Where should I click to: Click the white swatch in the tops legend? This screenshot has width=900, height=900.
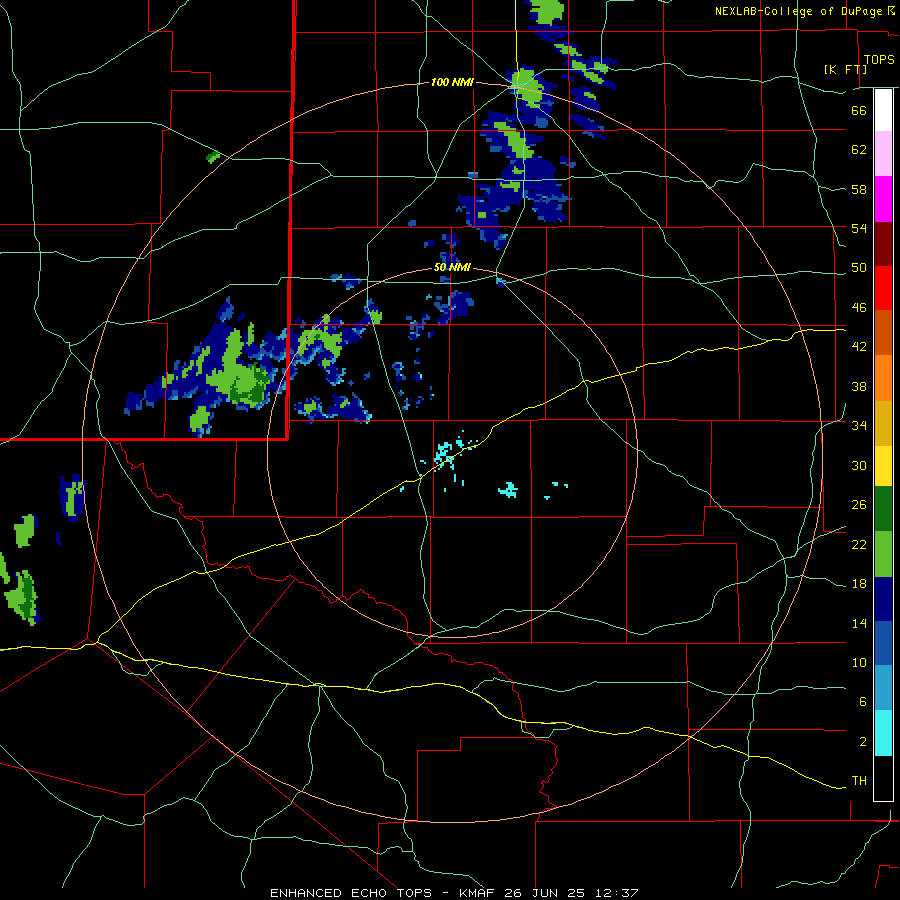point(883,110)
